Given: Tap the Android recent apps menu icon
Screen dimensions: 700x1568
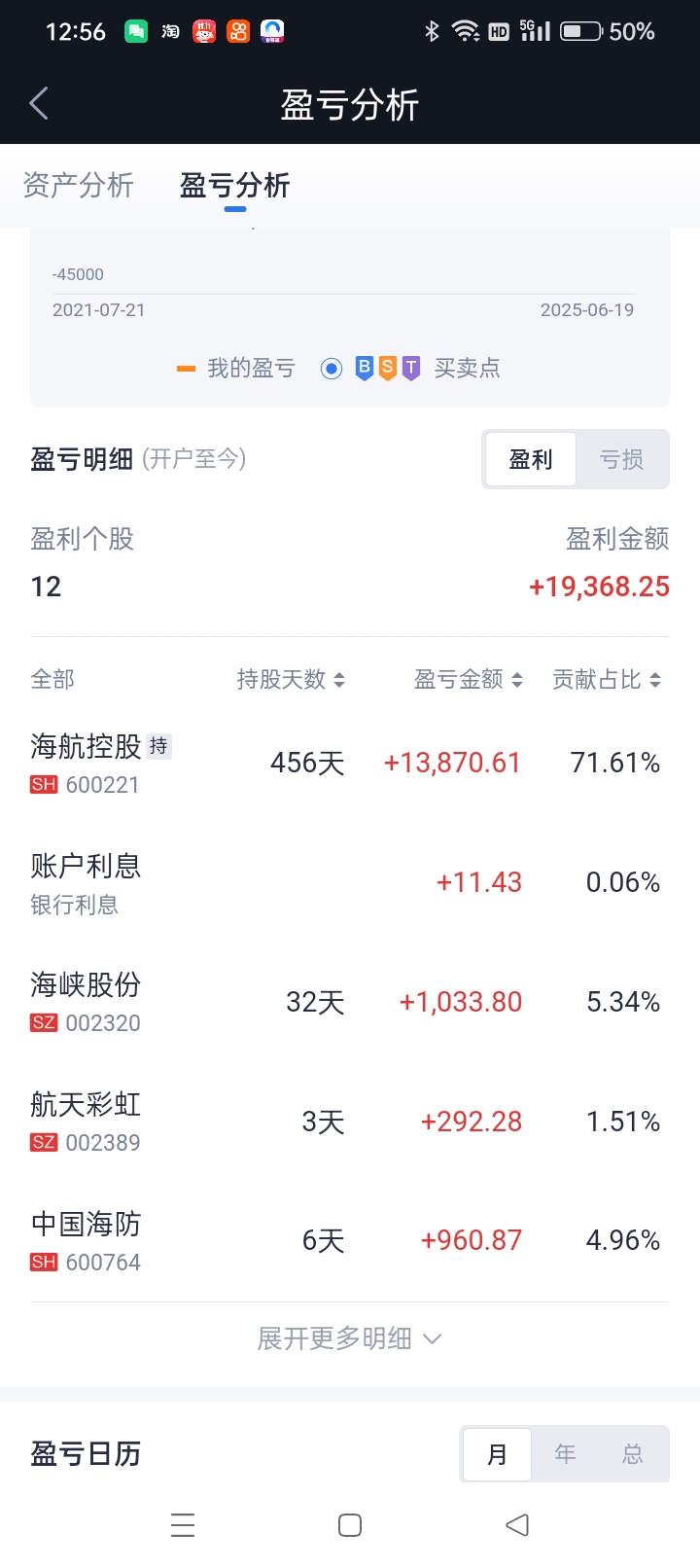Looking at the screenshot, I should (183, 1525).
